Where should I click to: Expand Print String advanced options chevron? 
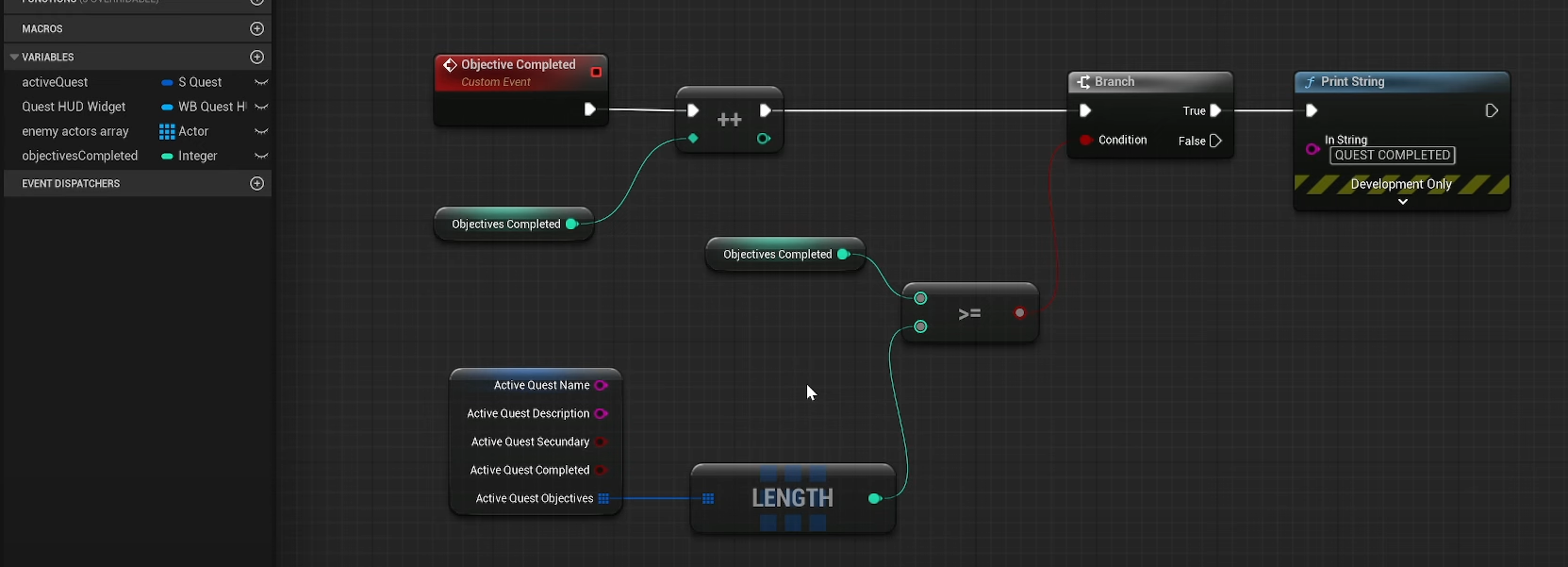(1402, 202)
